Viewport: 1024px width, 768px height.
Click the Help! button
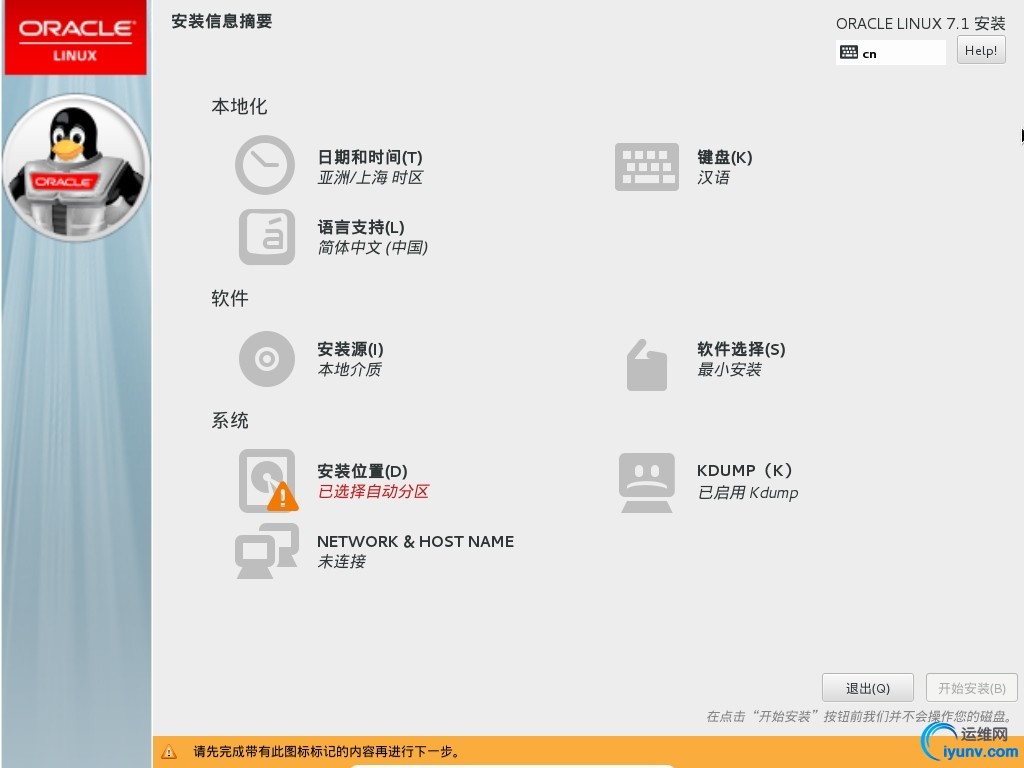click(x=981, y=50)
